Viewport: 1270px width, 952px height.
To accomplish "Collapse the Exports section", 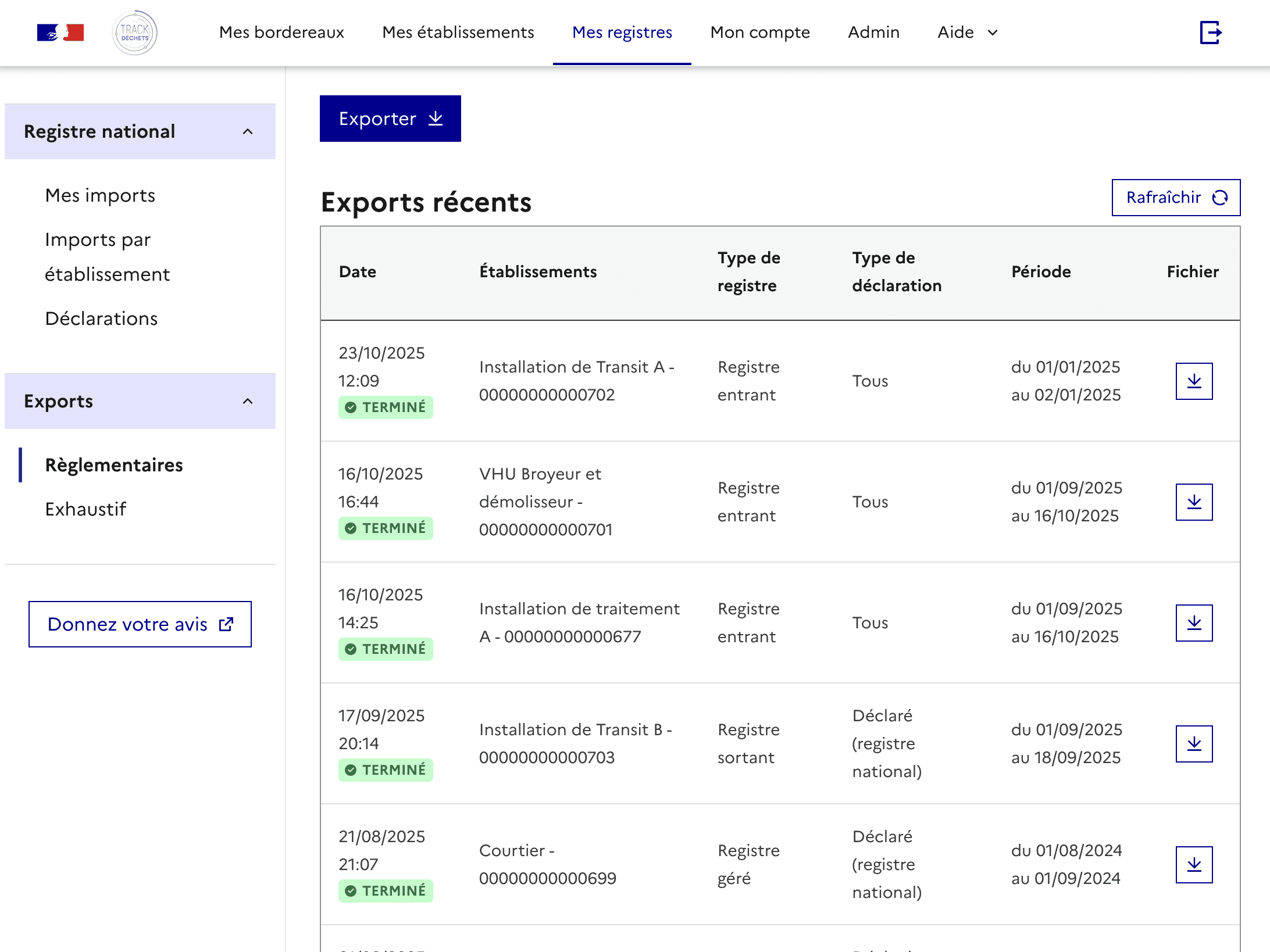I will point(249,401).
